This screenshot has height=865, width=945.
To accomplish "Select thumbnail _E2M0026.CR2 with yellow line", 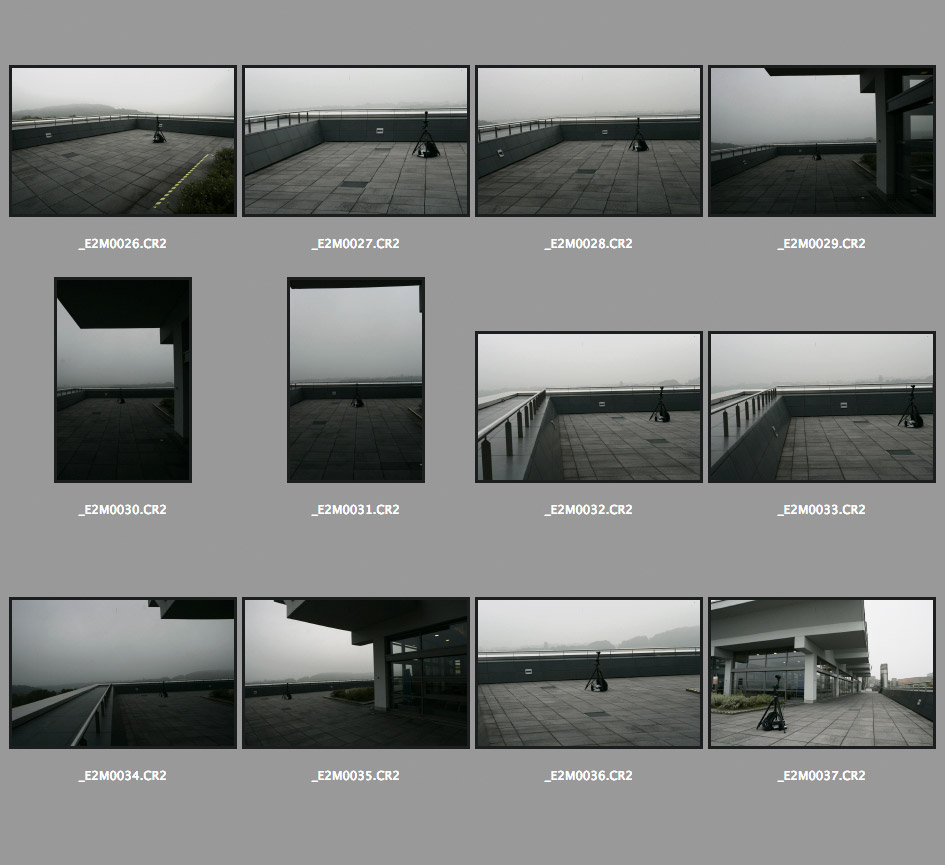I will click(x=122, y=141).
